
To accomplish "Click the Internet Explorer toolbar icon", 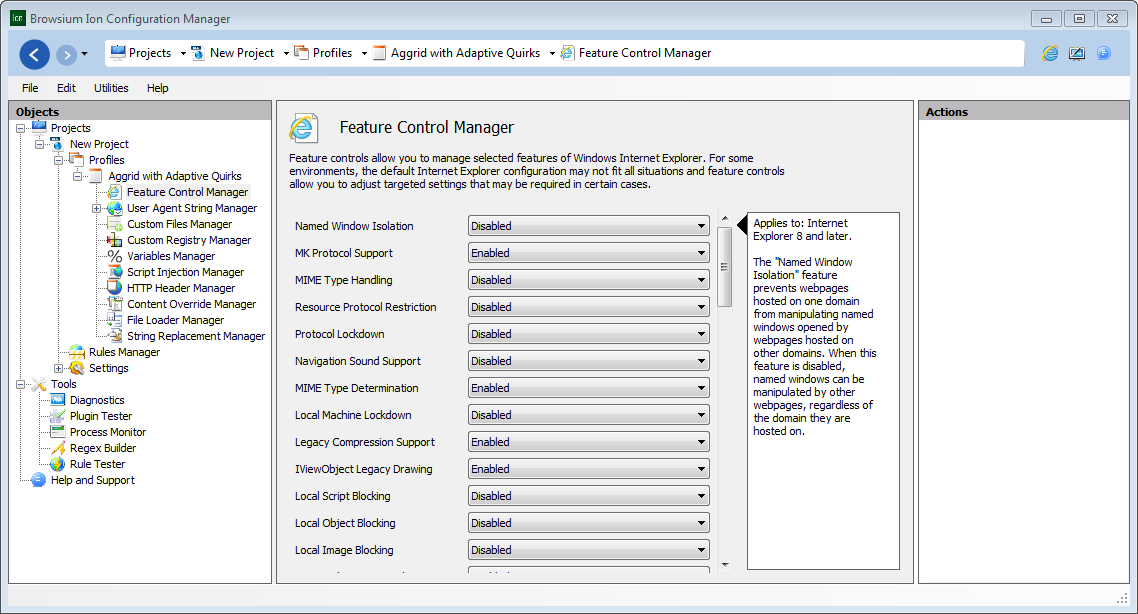I will tap(1049, 53).
